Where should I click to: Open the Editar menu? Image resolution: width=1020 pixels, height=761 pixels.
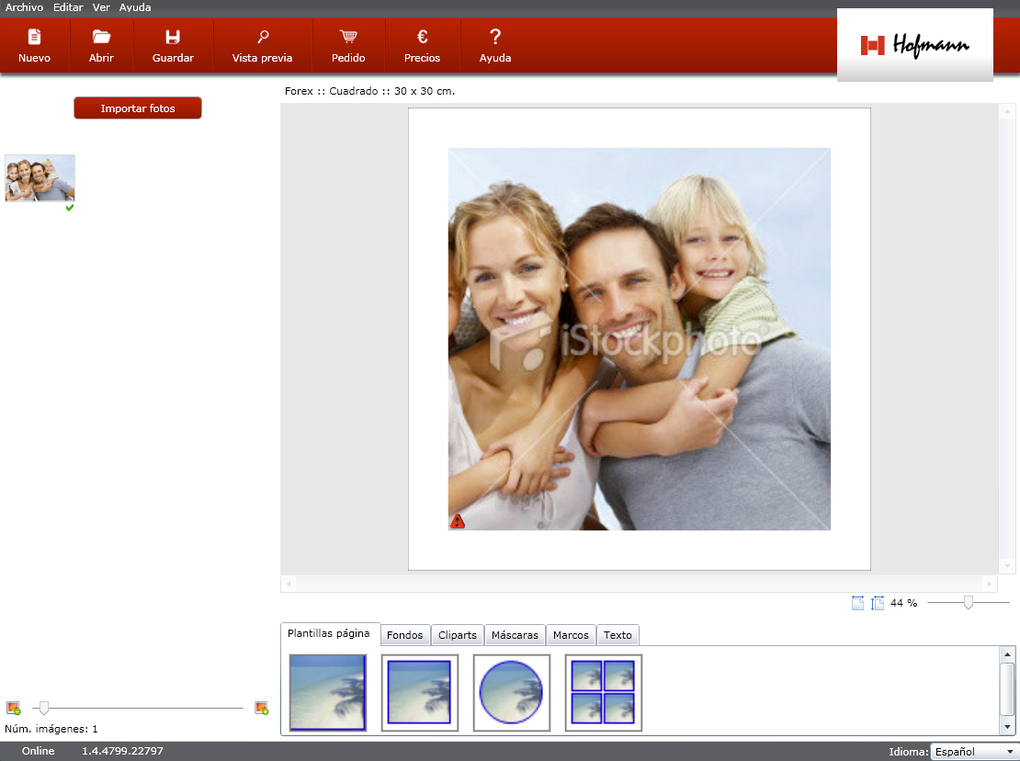tap(68, 7)
